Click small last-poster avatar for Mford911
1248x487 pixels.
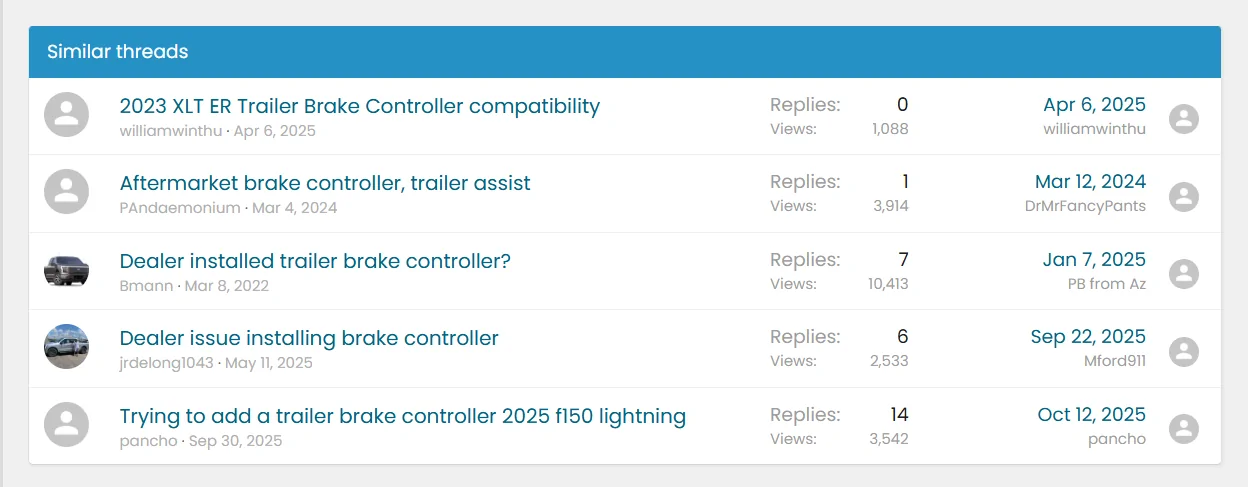pos(1184,351)
